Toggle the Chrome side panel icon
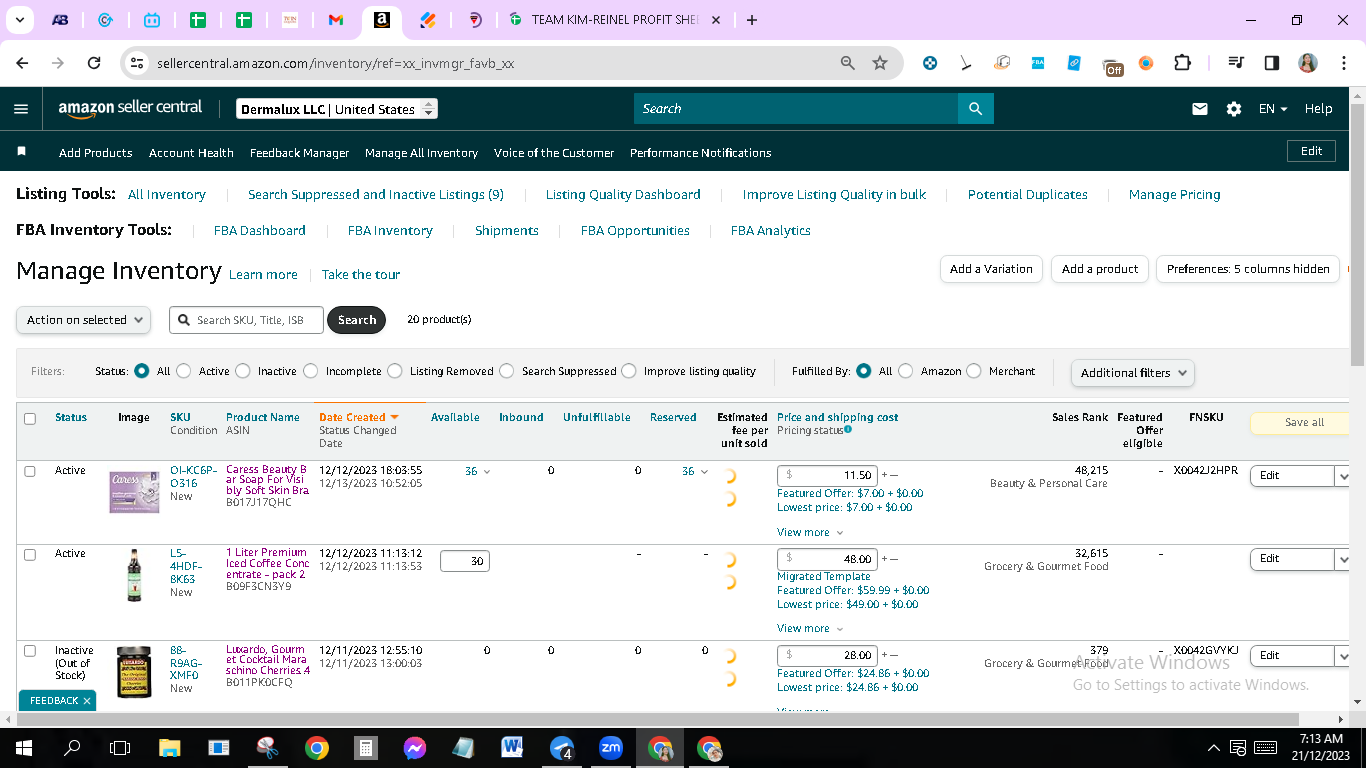Viewport: 1366px width, 768px height. pos(1272,63)
